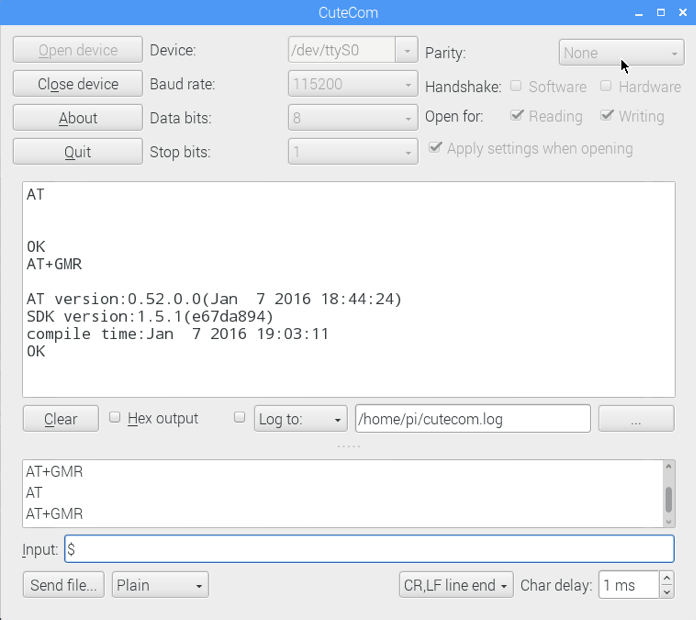Click the Char delay 1 ms field
This screenshot has height=620, width=696.
629,585
